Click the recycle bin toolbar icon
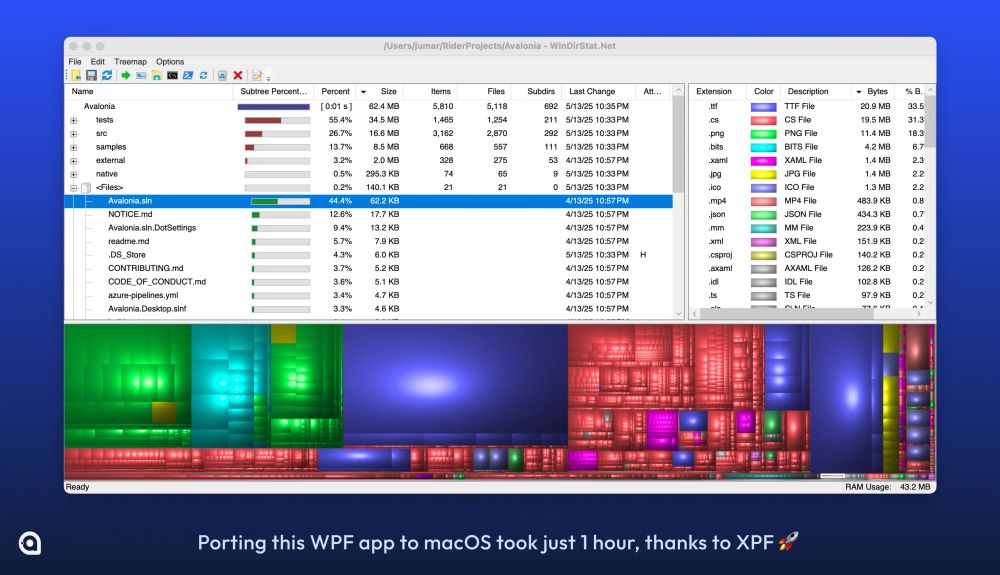 point(222,75)
